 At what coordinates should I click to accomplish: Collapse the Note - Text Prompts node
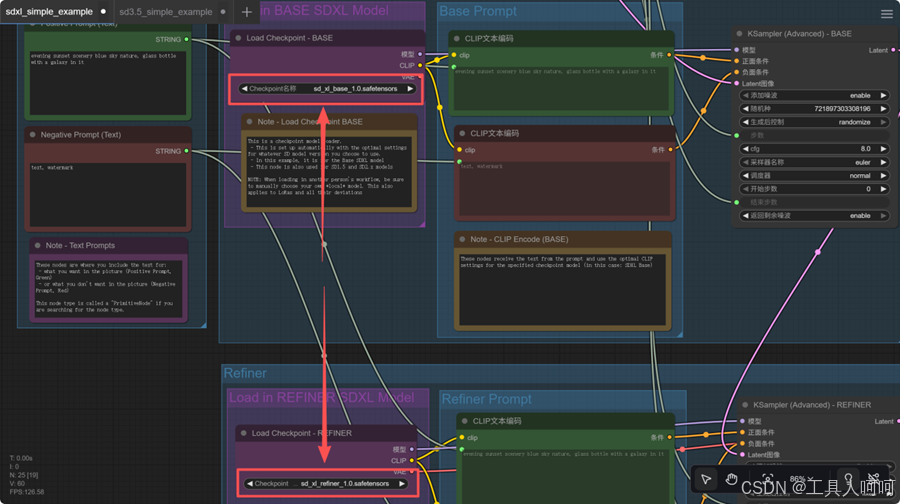coord(37,245)
